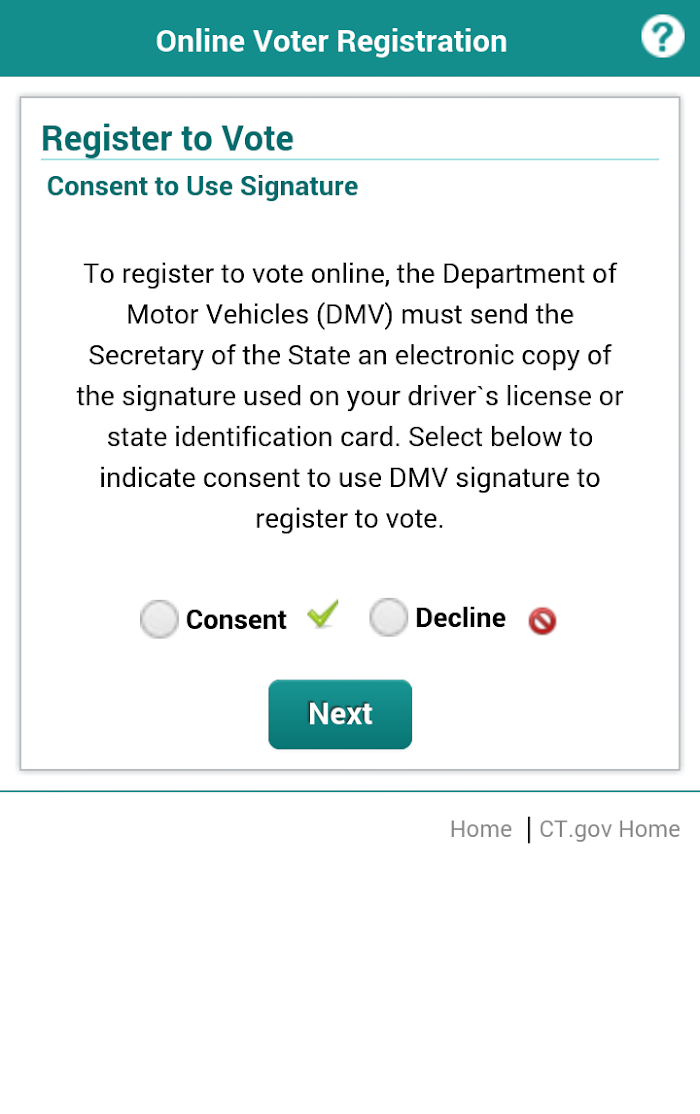Select the Consent radio button
Image resolution: width=700 pixels, height=1114 pixels.
[x=159, y=619]
